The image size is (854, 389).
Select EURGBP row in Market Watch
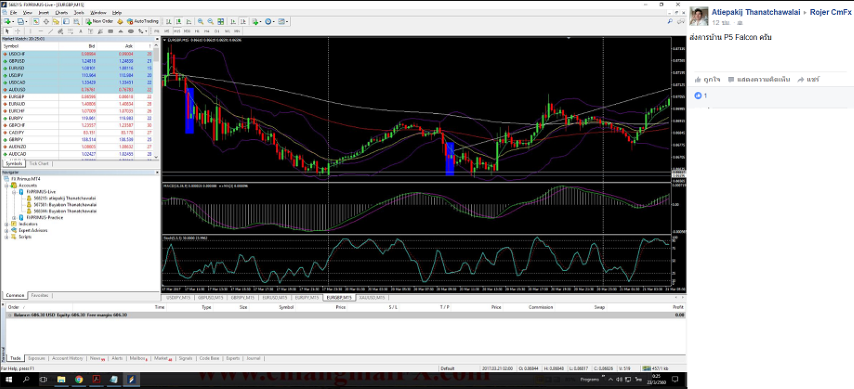78,96
